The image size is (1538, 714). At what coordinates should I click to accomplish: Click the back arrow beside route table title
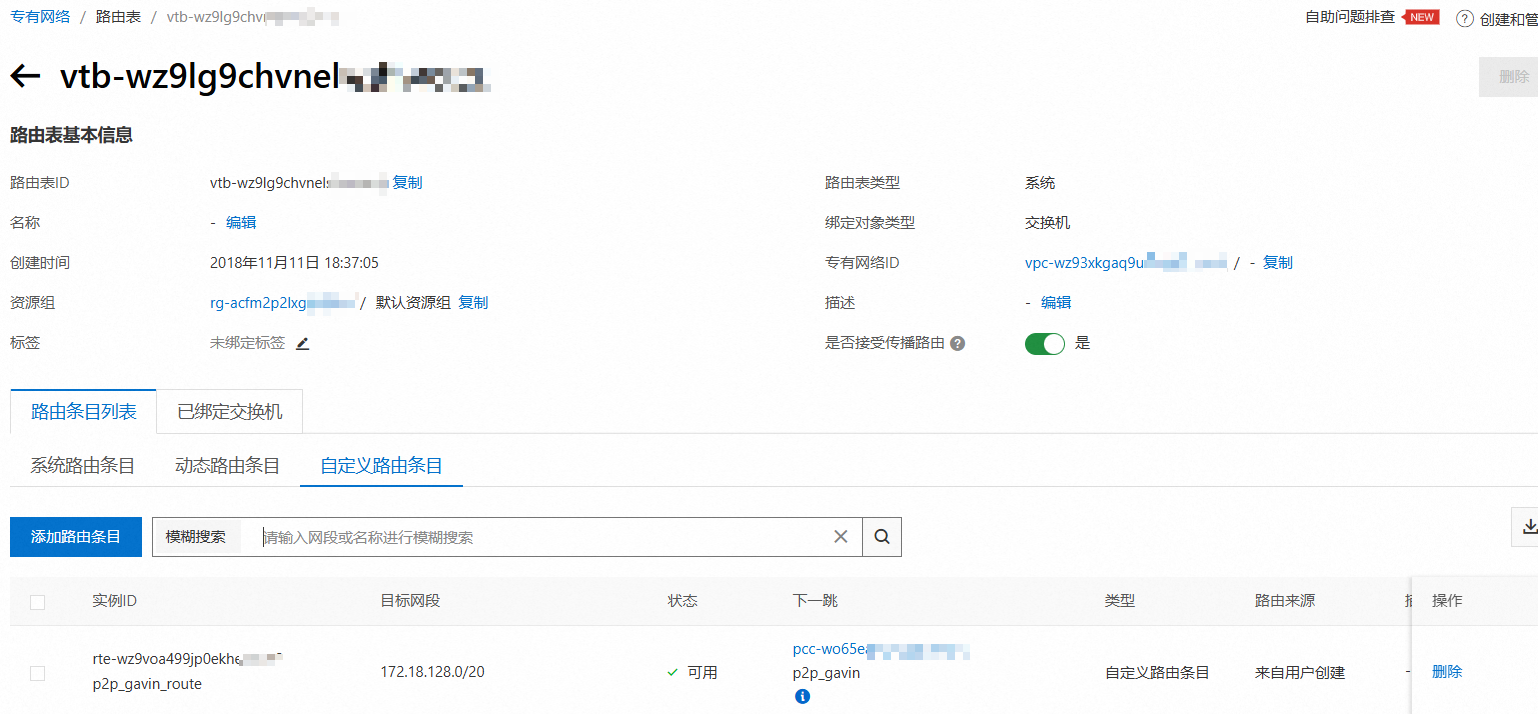click(25, 77)
